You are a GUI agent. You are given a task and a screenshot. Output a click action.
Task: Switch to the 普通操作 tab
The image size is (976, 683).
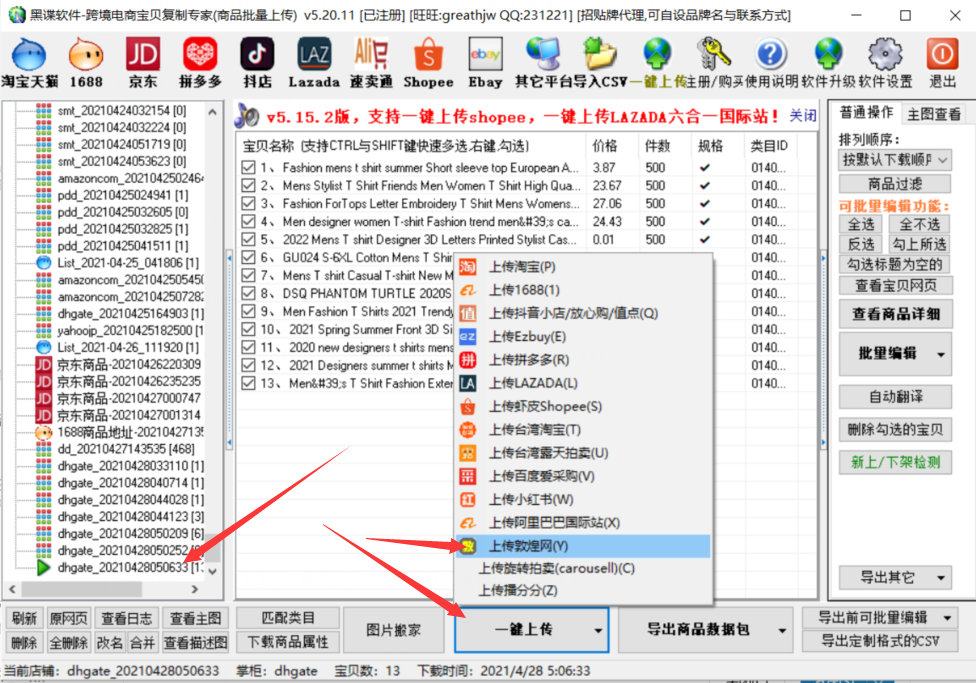tap(866, 113)
